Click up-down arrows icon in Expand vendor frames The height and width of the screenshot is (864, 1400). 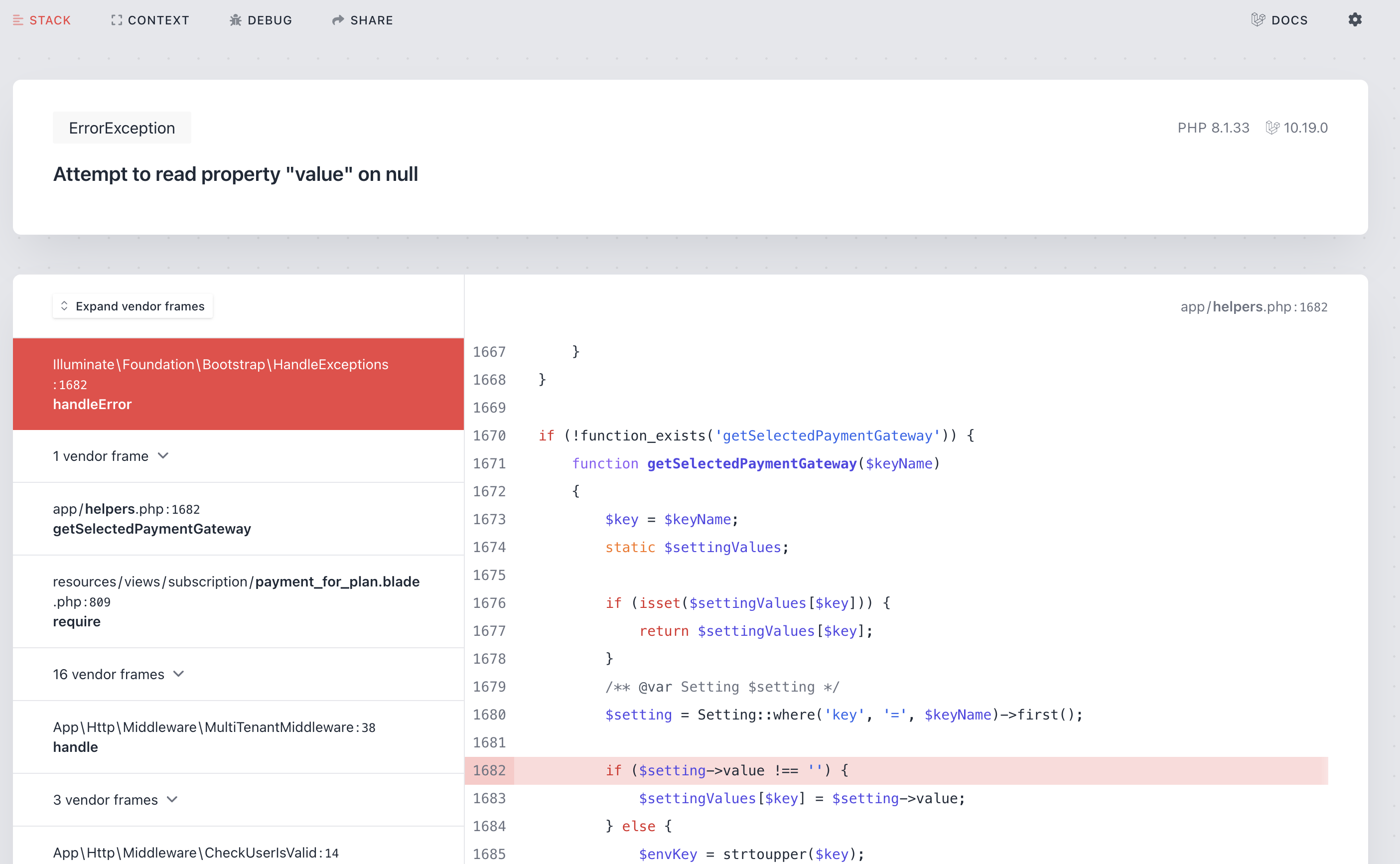pos(64,306)
